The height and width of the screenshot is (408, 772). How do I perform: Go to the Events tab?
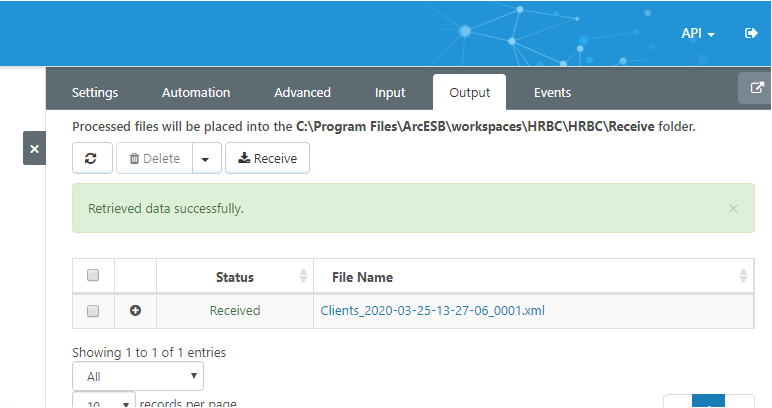click(552, 93)
